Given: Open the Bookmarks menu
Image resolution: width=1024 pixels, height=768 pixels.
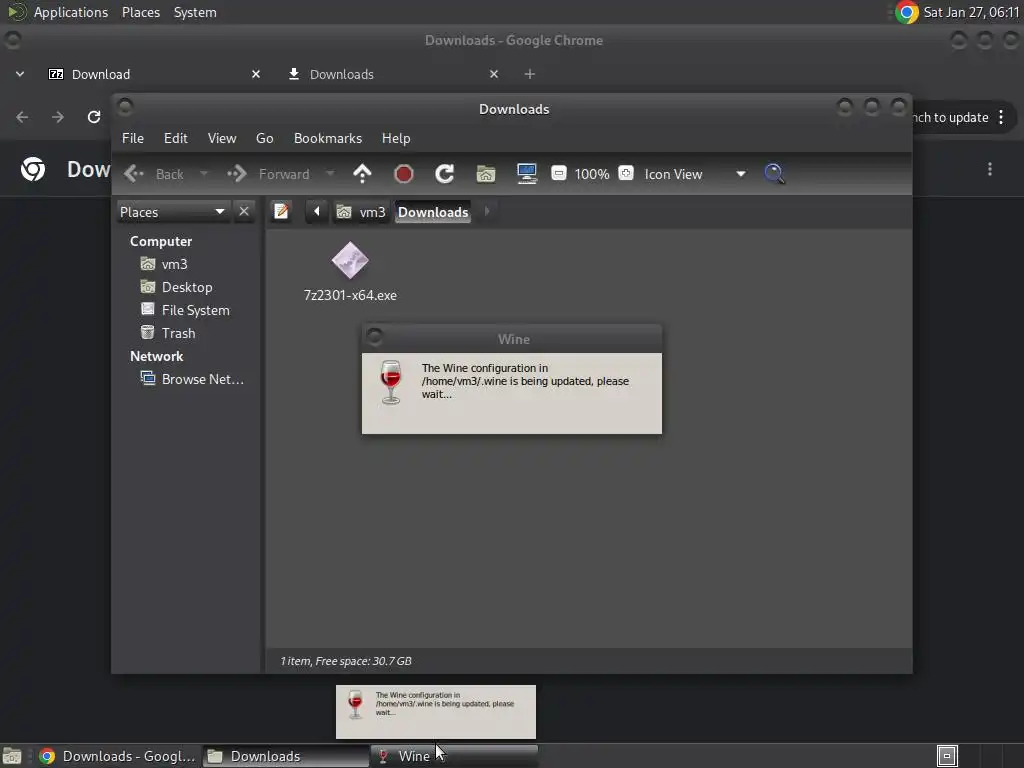Looking at the screenshot, I should [328, 138].
